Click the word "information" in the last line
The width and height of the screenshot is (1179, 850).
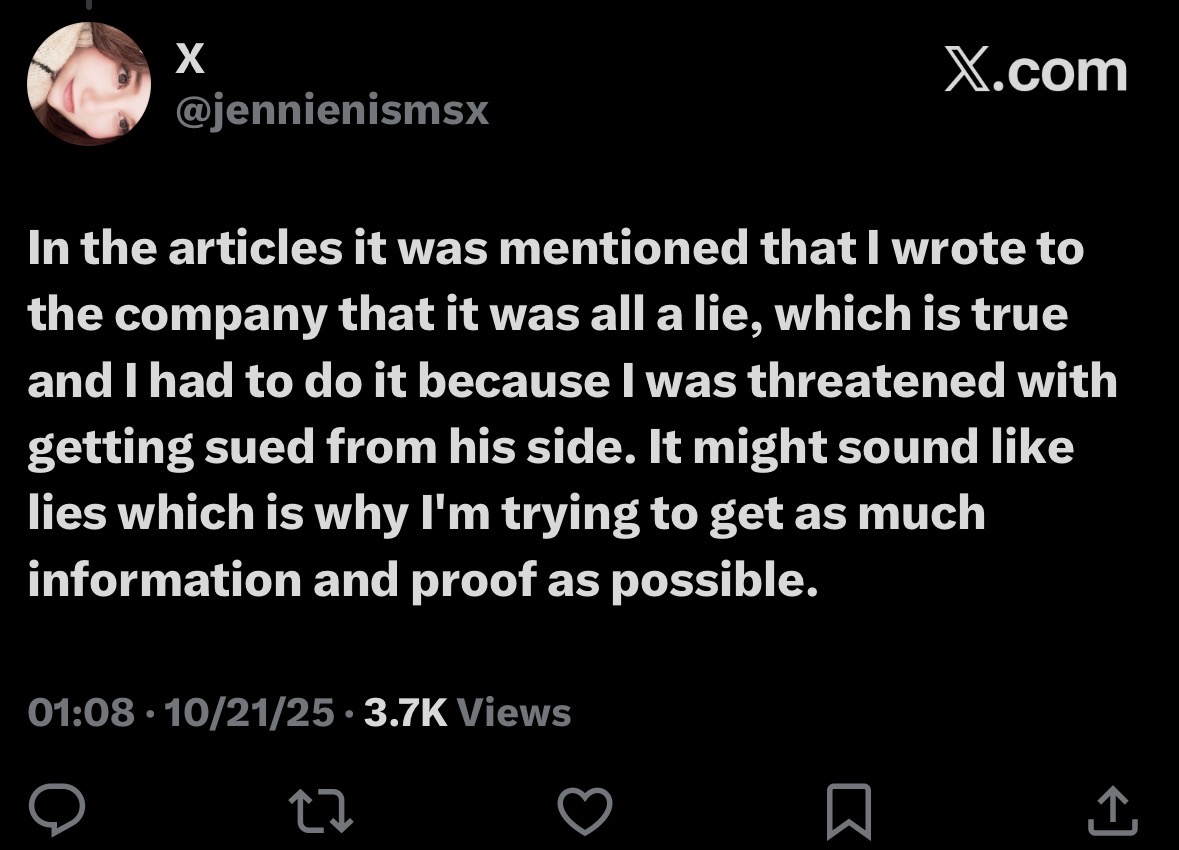coord(163,579)
